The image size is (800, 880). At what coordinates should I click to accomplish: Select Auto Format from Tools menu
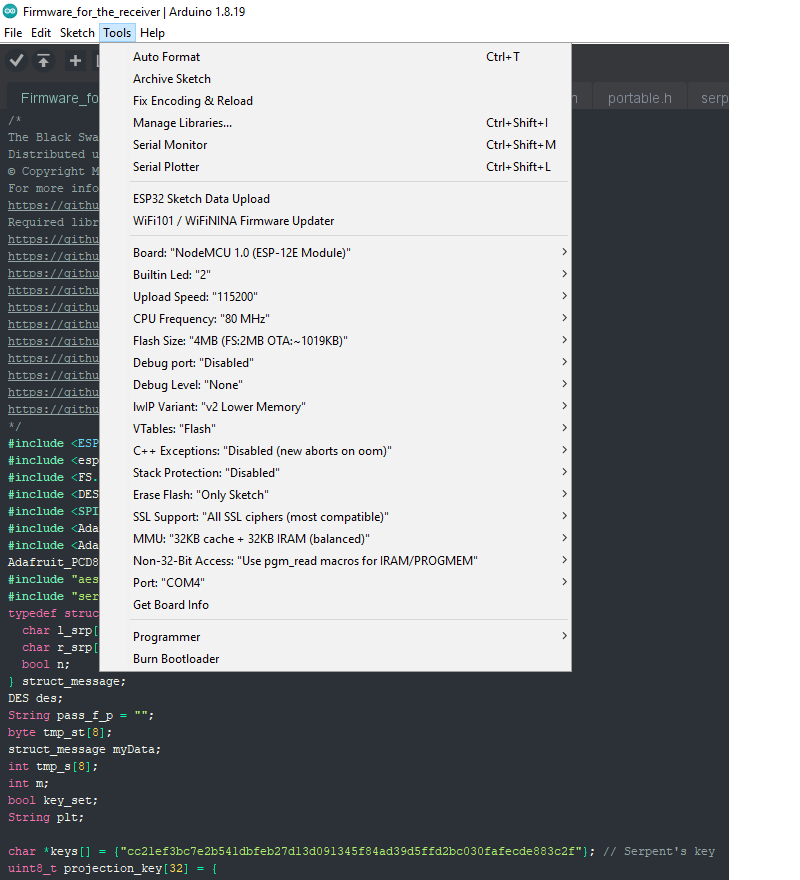click(x=335, y=57)
